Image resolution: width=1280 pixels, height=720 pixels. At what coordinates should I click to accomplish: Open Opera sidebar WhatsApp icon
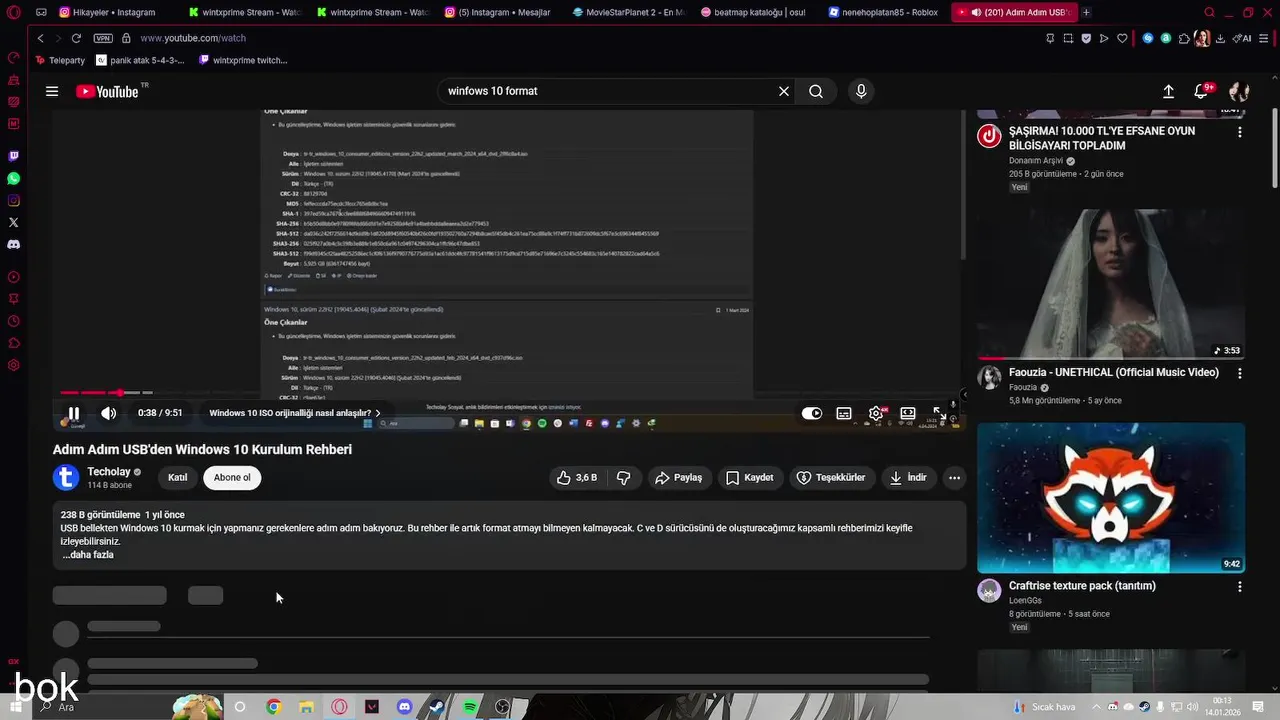pyautogui.click(x=13, y=178)
